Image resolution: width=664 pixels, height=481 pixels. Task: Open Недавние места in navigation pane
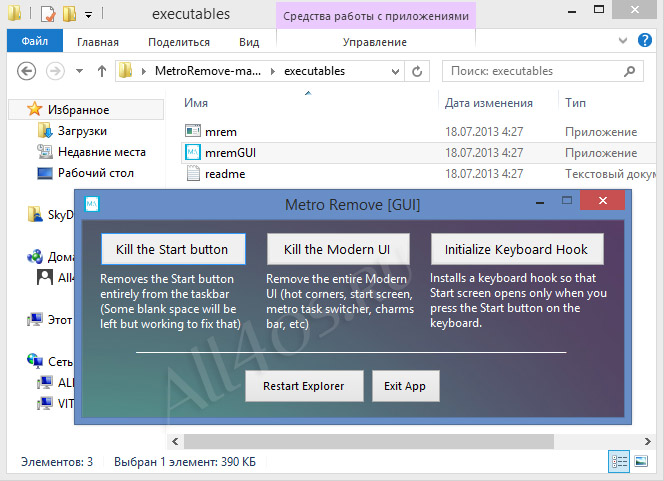click(x=102, y=152)
